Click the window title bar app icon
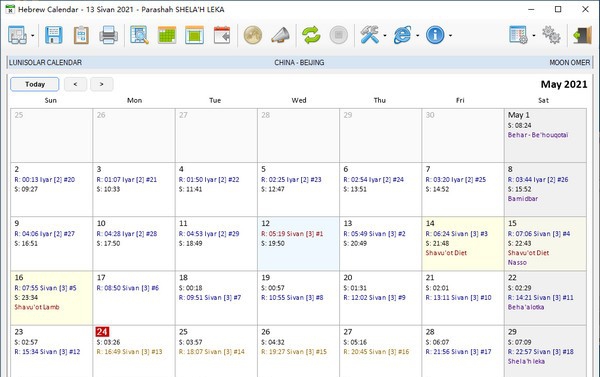This screenshot has height=377, width=600. [10, 9]
